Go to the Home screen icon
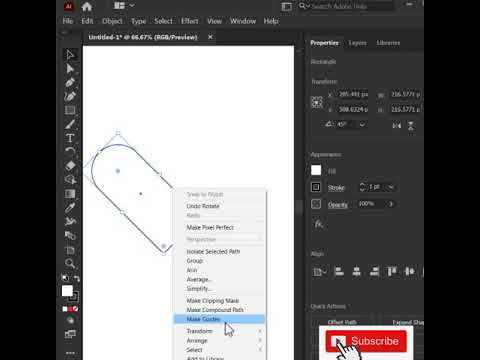This screenshot has width=480, height=360. point(87,7)
